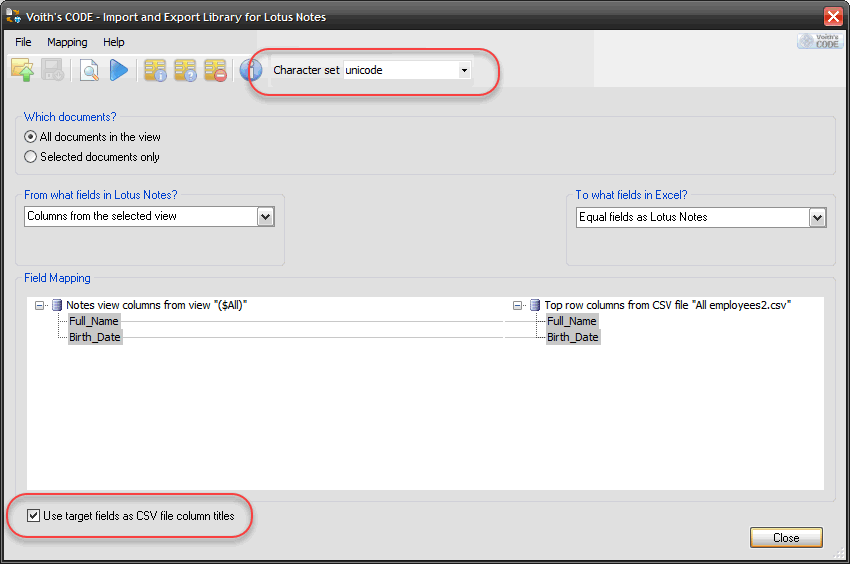Click the database icon beside Notes view columns

(x=57, y=305)
